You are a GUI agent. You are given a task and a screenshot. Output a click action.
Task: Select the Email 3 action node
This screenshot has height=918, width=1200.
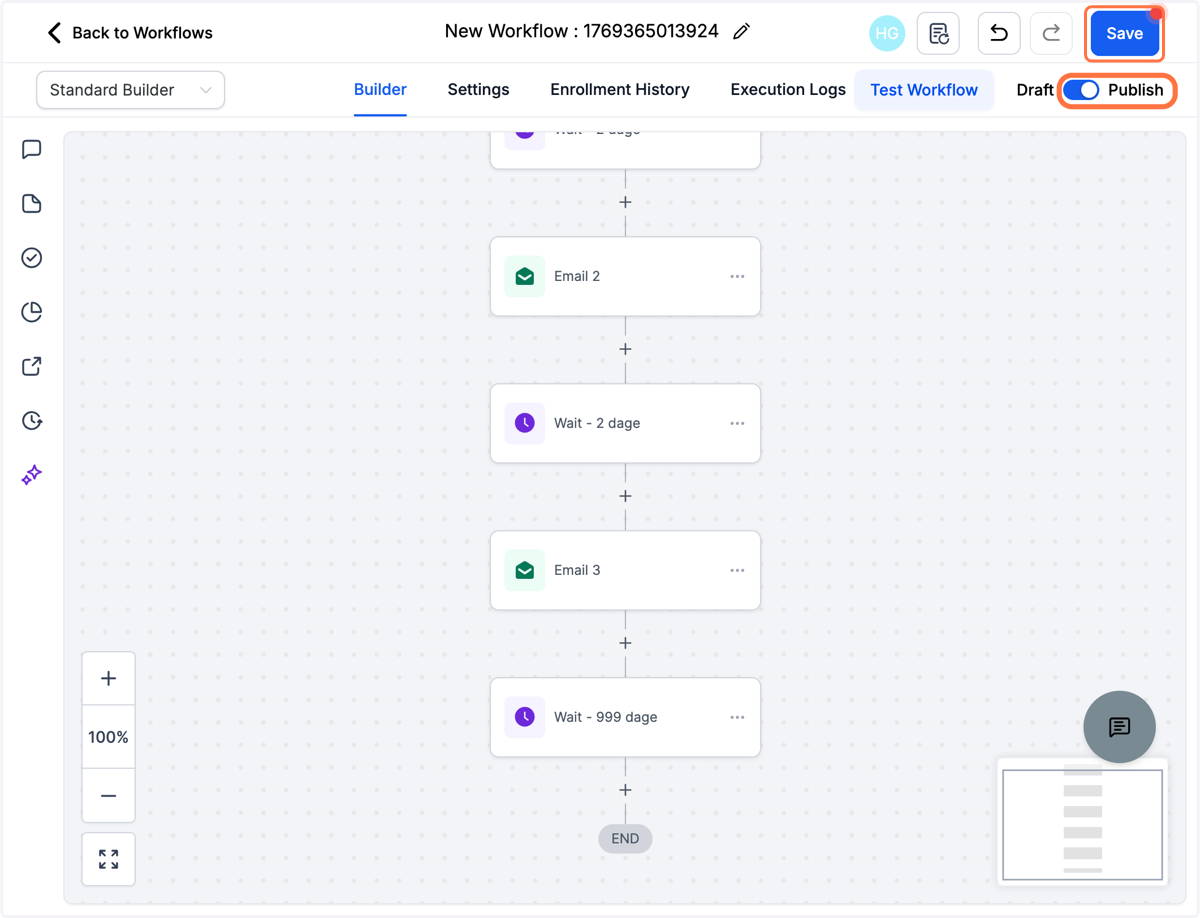tap(625, 570)
